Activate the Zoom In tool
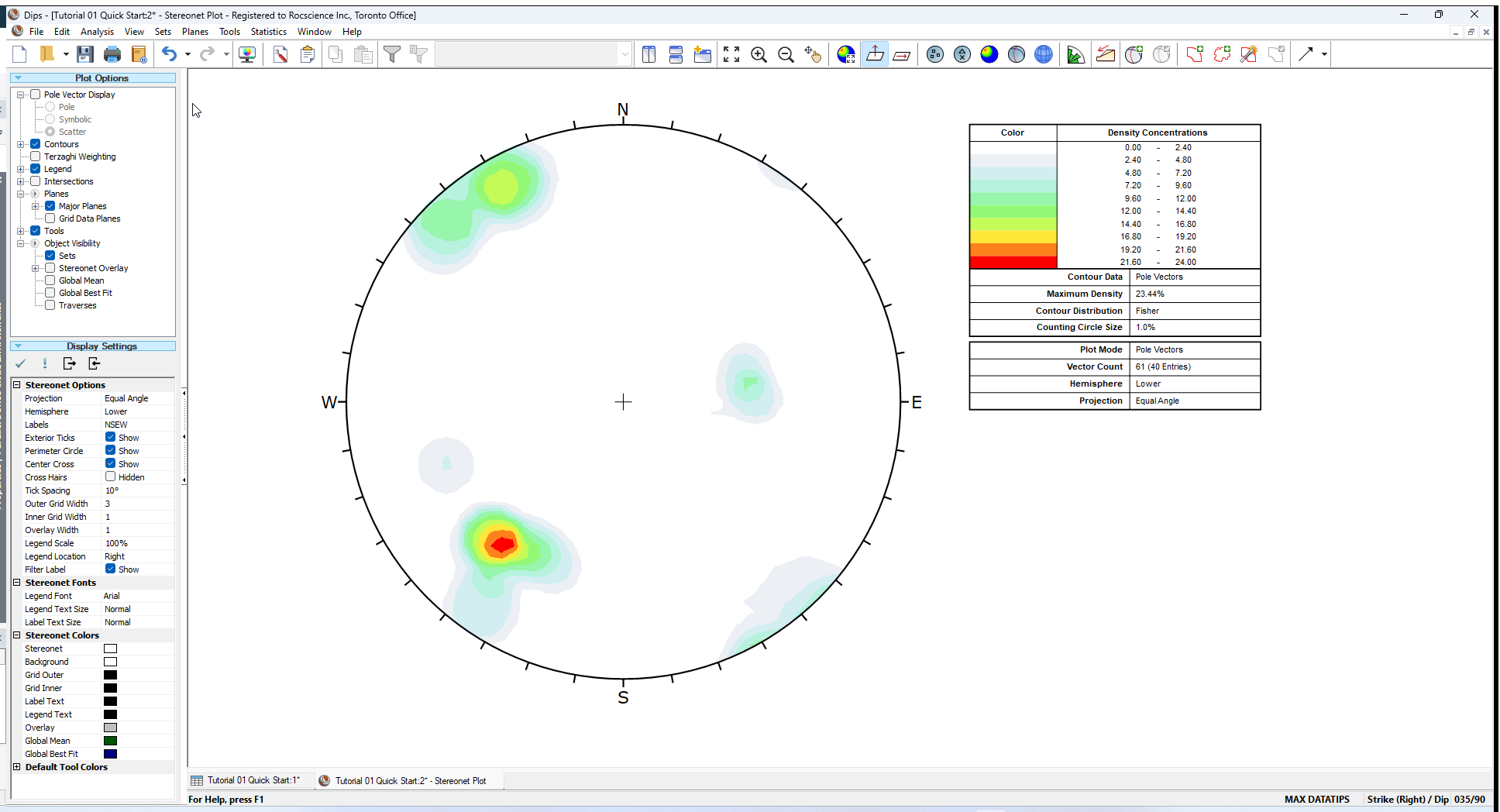Image resolution: width=1500 pixels, height=812 pixels. [759, 54]
